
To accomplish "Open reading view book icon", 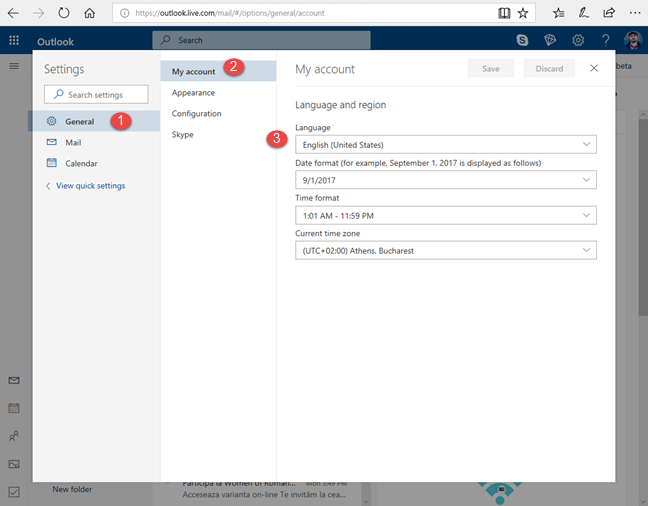I will click(504, 13).
